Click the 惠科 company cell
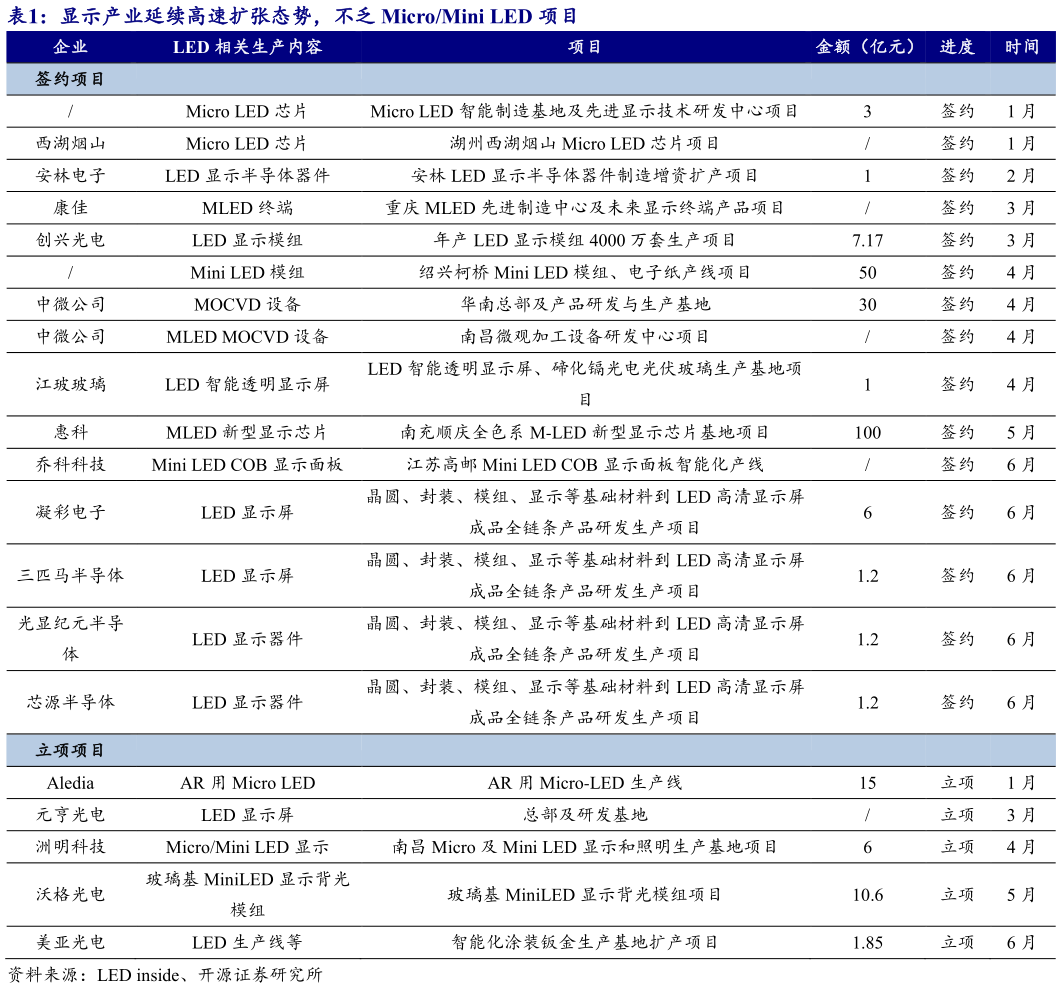Screen dimensions: 1061x988 70,432
